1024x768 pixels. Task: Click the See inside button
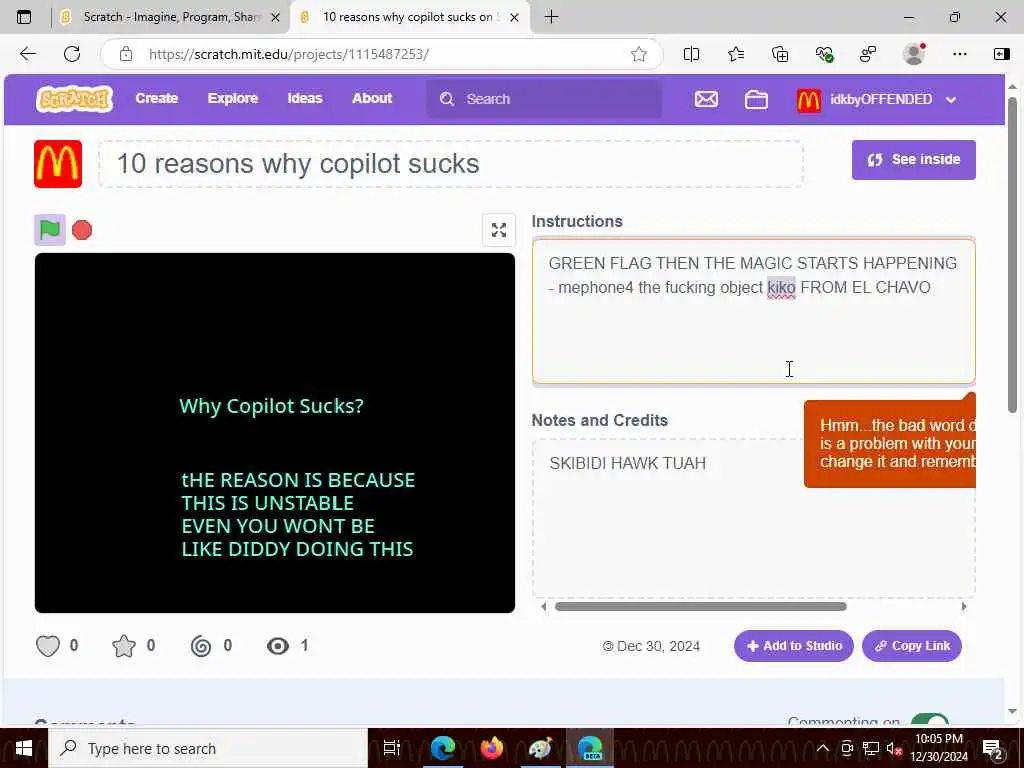[914, 159]
